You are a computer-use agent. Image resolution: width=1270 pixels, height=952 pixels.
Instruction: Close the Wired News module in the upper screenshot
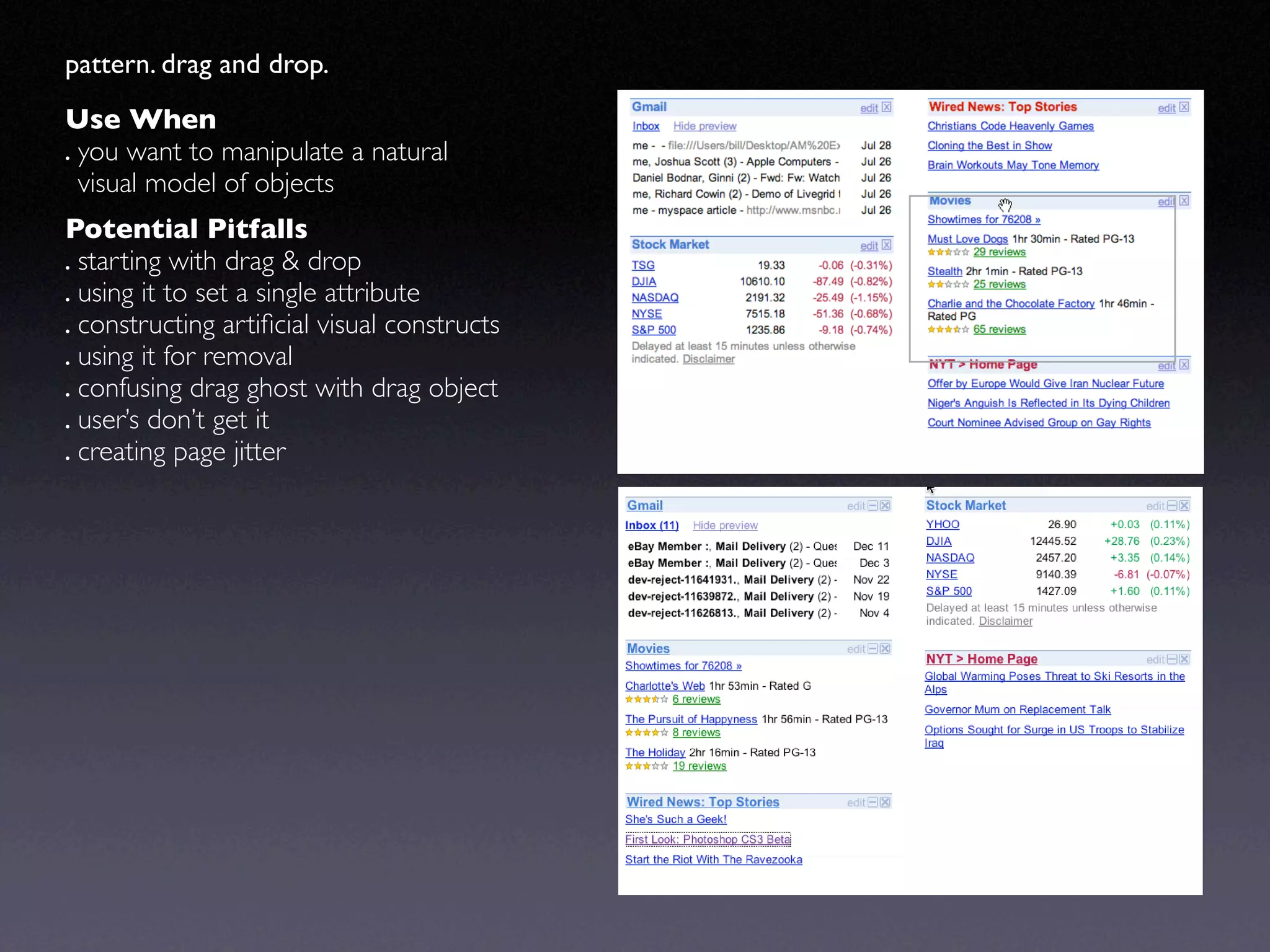tap(1184, 107)
